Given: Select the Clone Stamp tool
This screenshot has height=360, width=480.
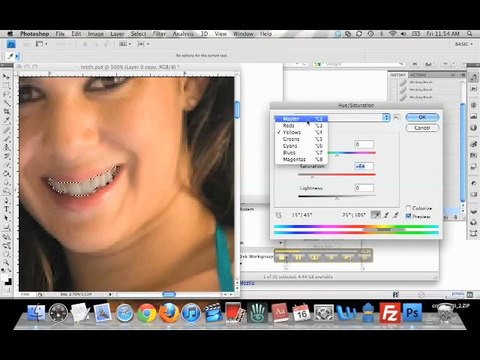Looking at the screenshot, I should point(6,147).
